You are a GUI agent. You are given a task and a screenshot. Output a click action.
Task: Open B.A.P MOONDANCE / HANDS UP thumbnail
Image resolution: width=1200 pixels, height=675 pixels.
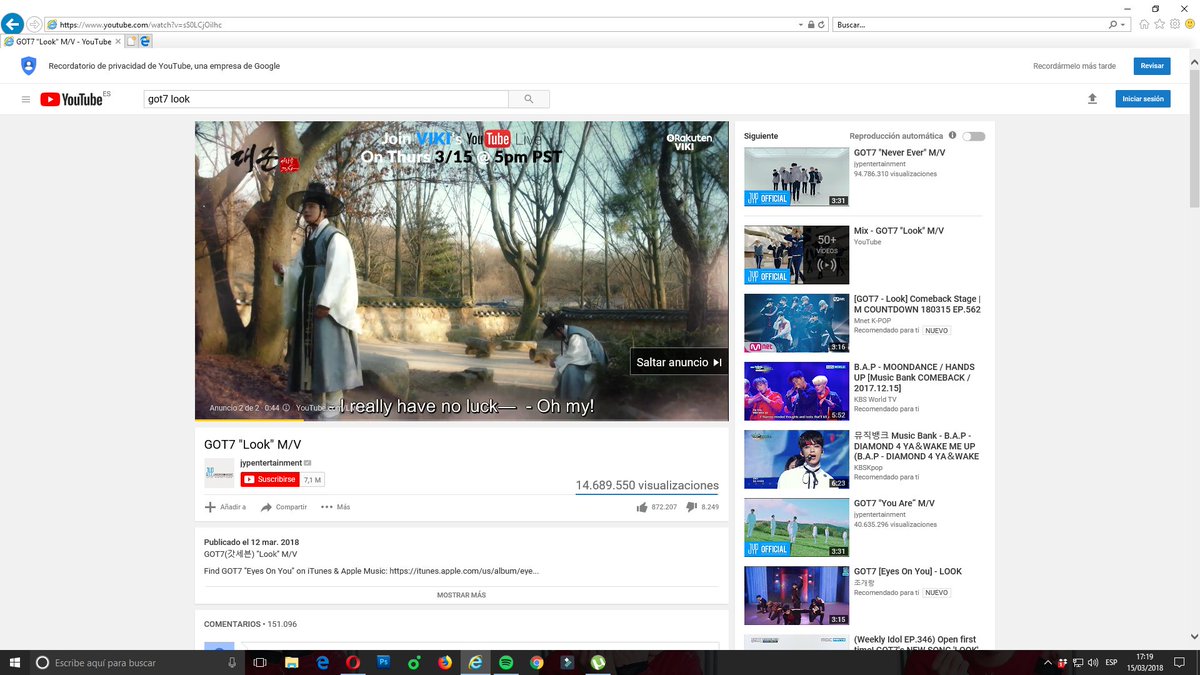[796, 391]
